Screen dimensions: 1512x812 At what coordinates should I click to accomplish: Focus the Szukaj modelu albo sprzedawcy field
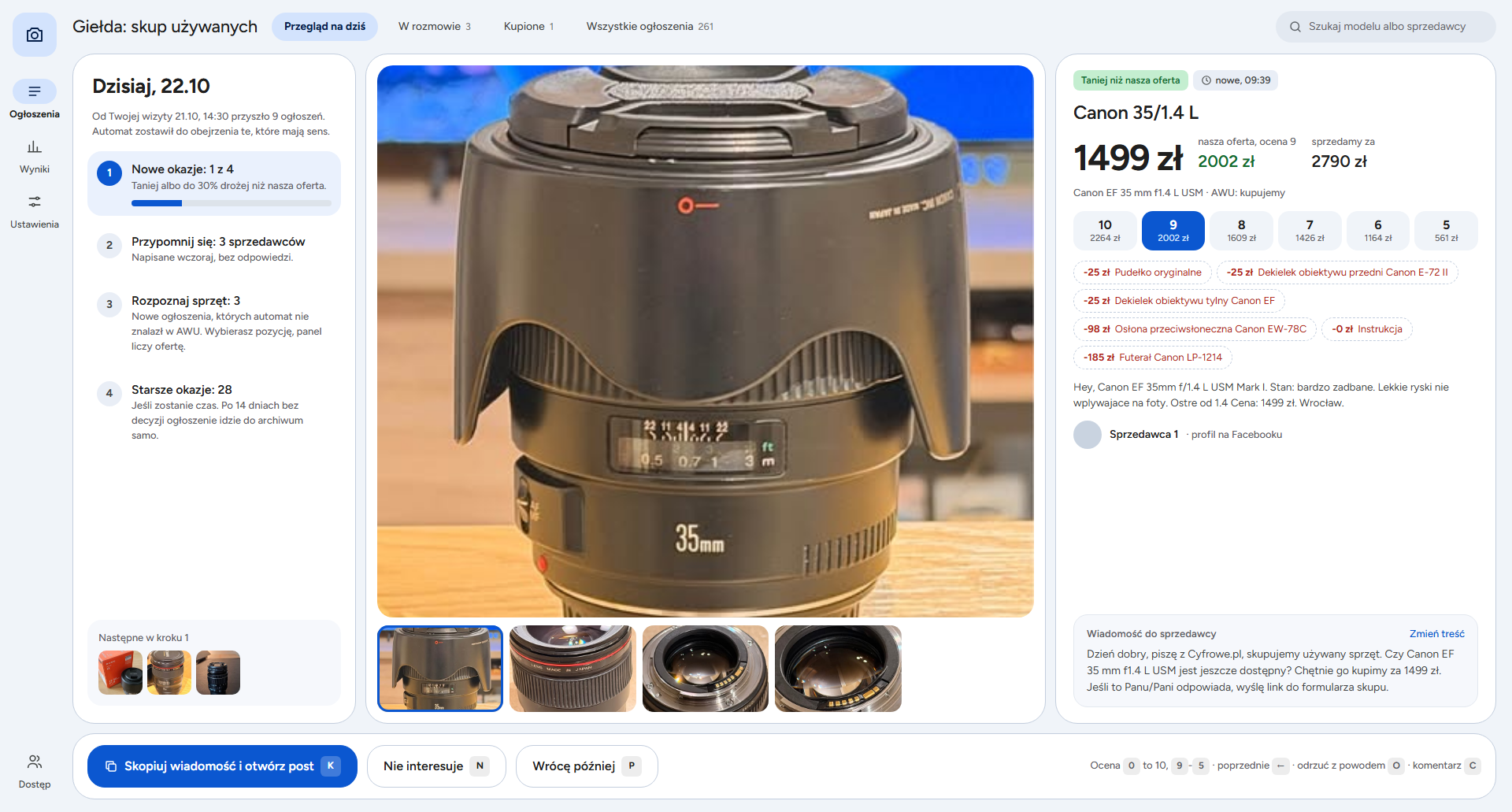(x=1386, y=27)
